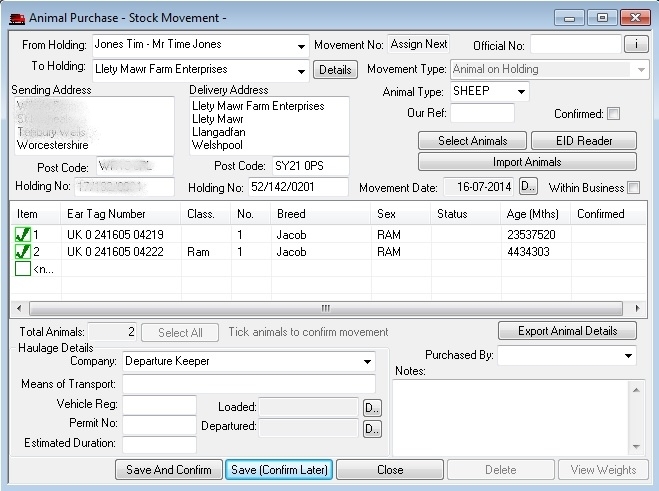Image resolution: width=659 pixels, height=491 pixels.
Task: Expand the From Holding dropdown
Action: (302, 46)
